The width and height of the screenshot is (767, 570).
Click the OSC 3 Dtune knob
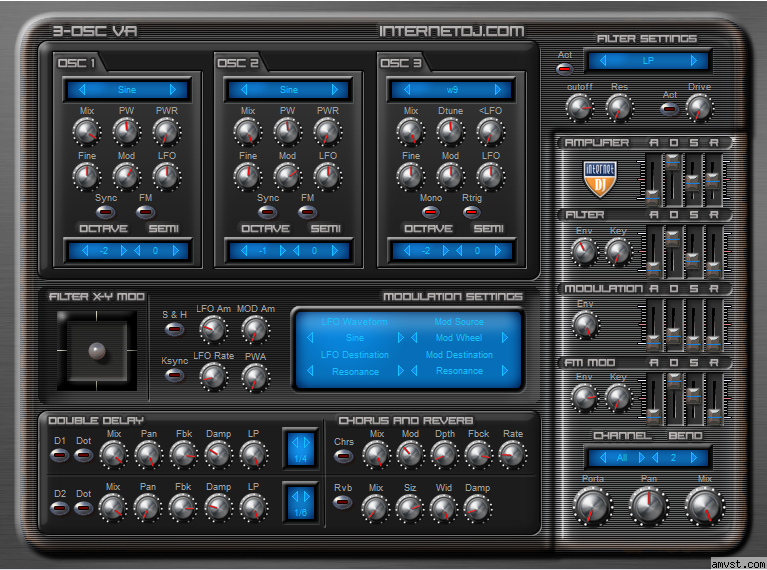[451, 132]
